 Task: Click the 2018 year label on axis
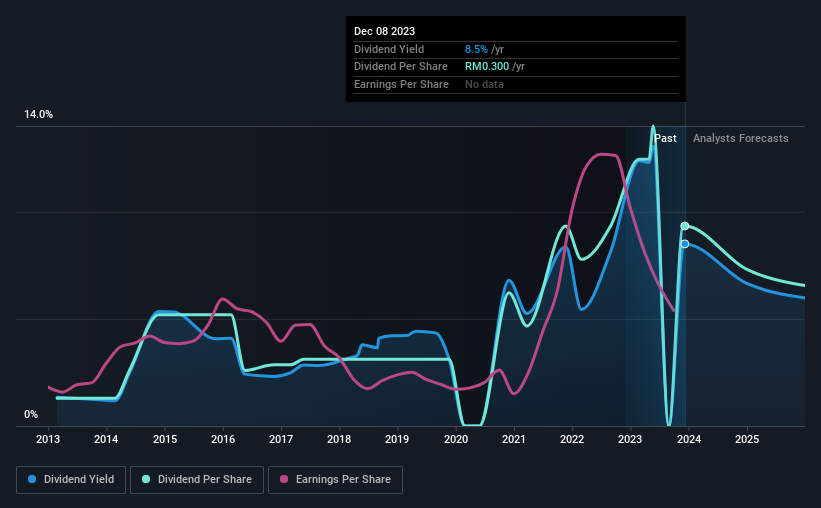(x=339, y=439)
